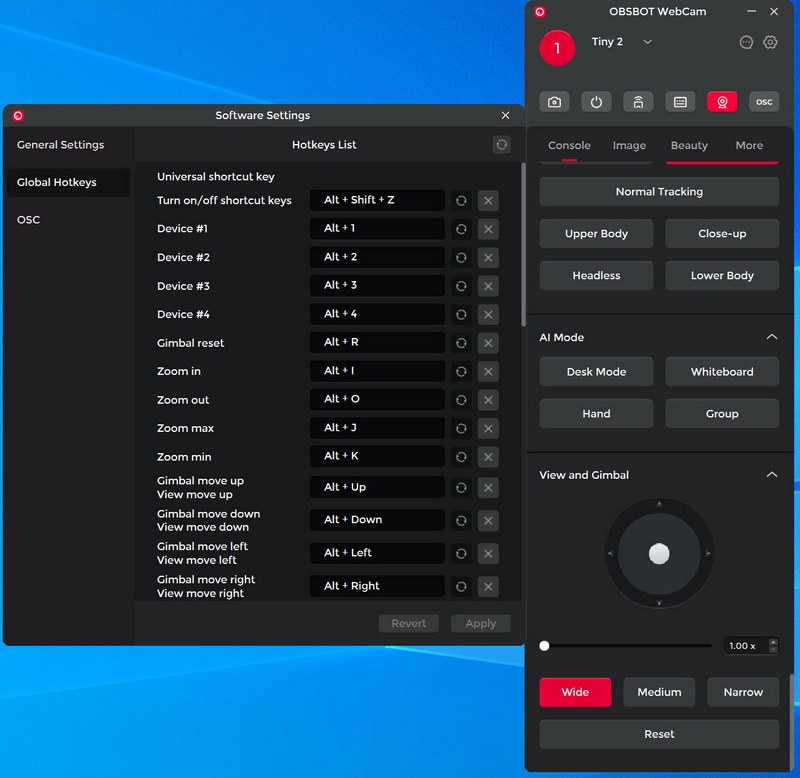Switch to the Image tab

[629, 145]
